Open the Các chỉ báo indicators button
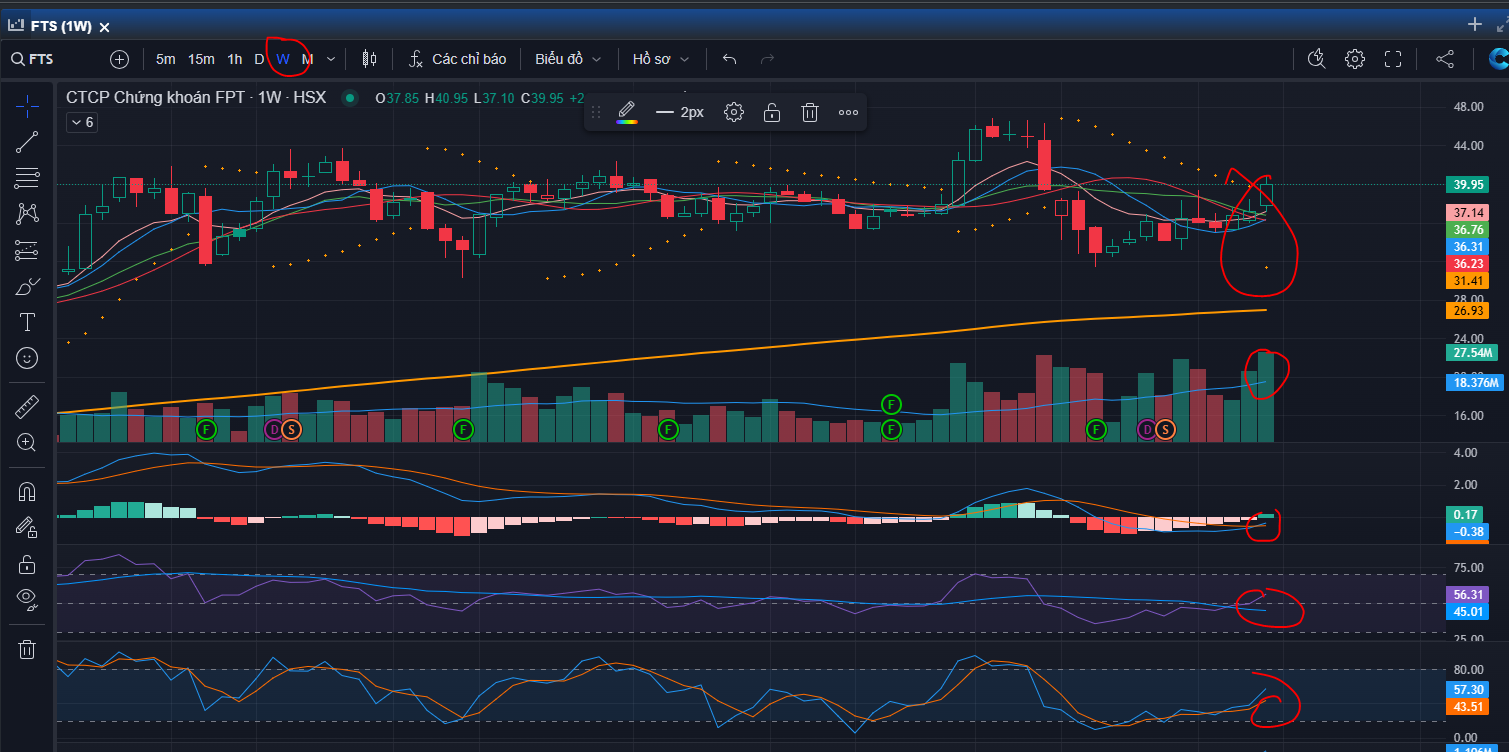1509x752 pixels. (458, 59)
